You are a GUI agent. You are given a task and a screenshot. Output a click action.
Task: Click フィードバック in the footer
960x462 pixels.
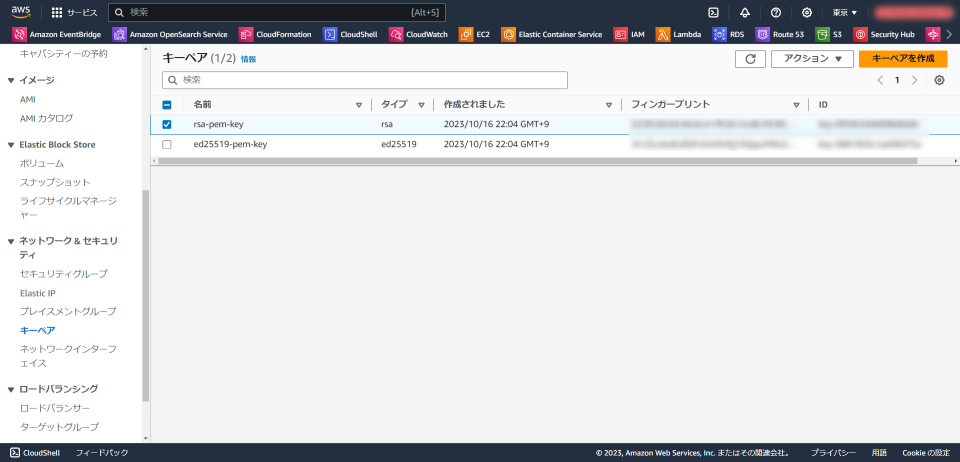click(x=102, y=453)
